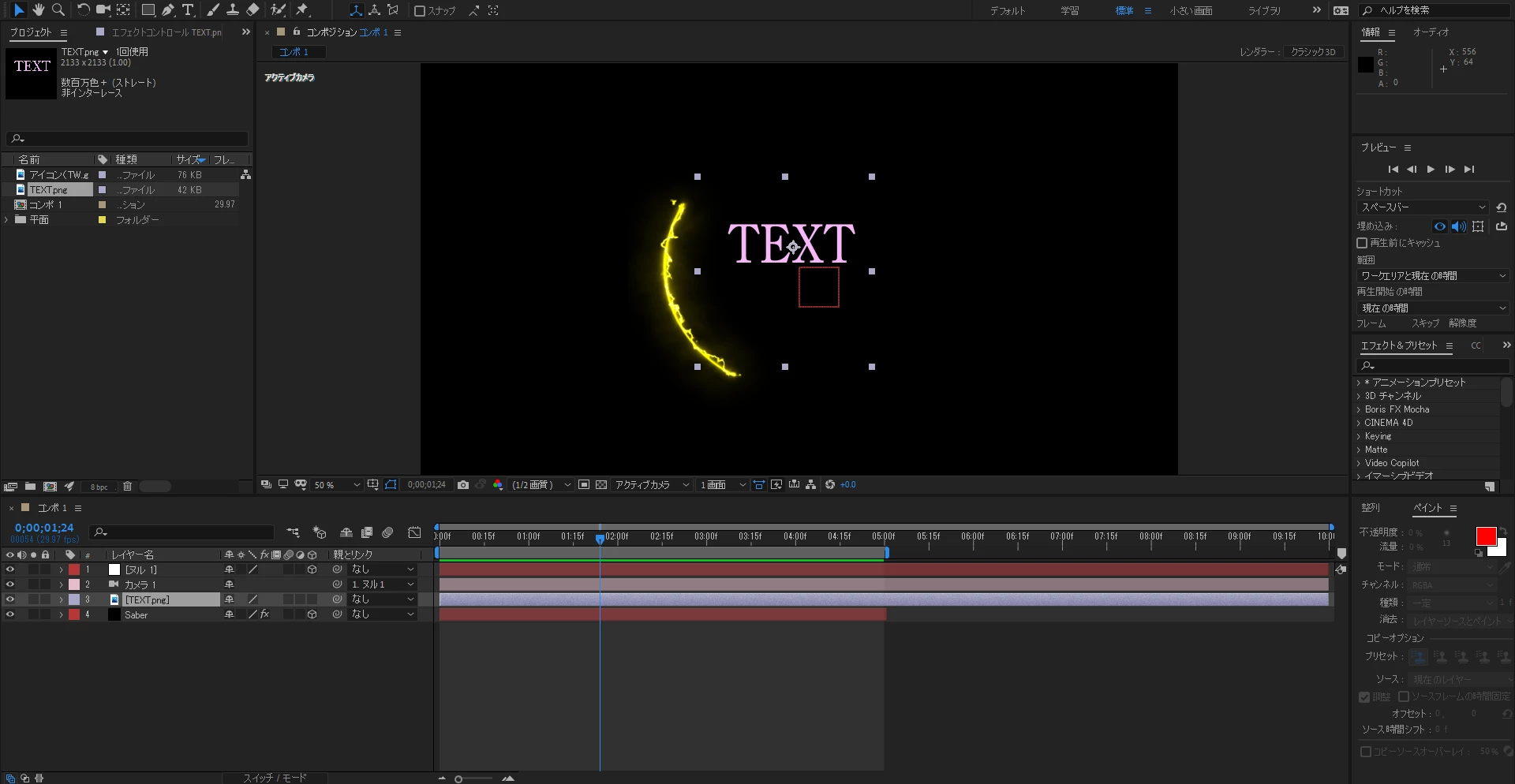The image size is (1515, 784).
Task: Click the red foreground color swatch in Paint
Action: point(1486,536)
